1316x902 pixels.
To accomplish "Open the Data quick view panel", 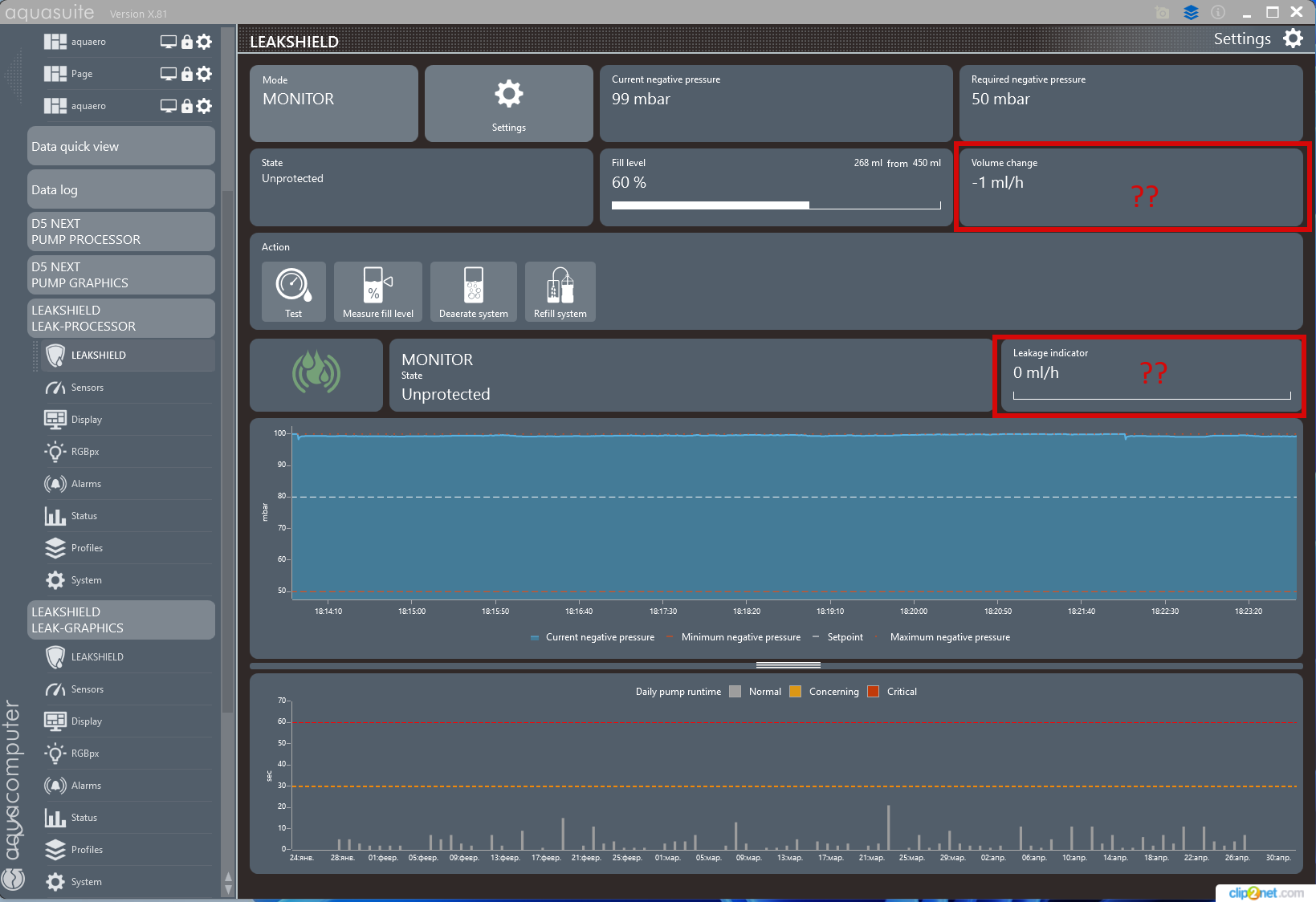I will [x=120, y=147].
